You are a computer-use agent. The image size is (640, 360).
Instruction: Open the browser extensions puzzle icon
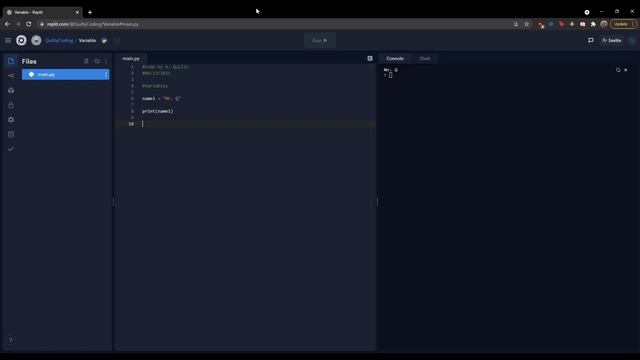click(x=593, y=24)
